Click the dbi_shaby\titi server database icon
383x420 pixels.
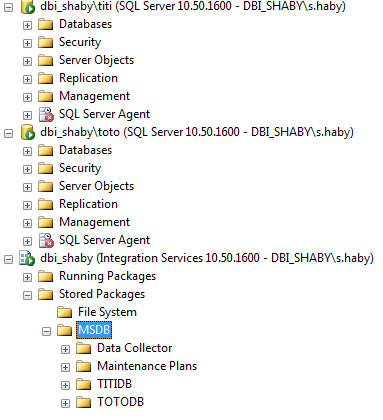28,7
